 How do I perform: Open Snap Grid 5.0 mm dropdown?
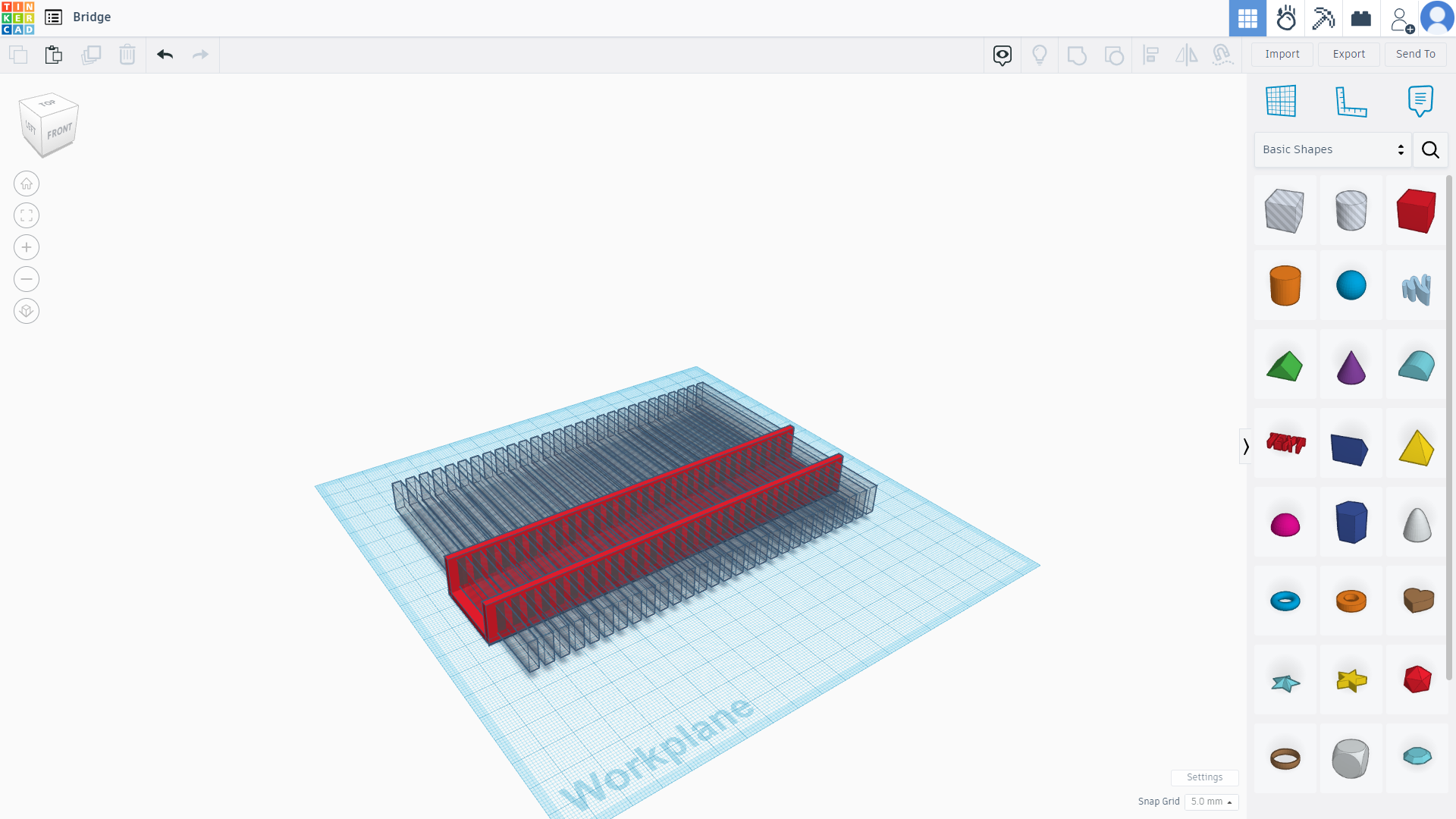pos(1211,802)
